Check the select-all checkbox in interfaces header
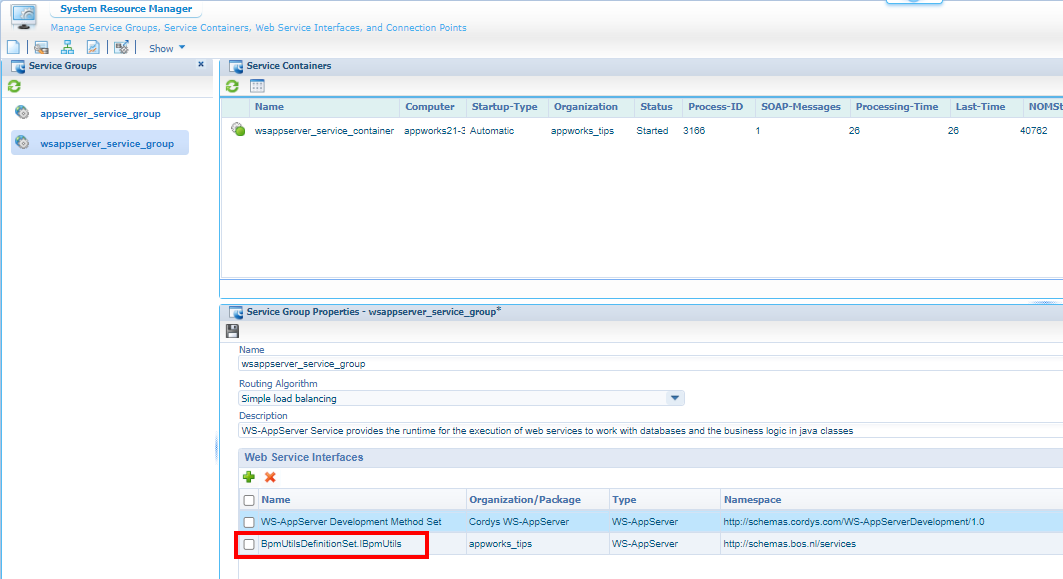 pos(249,500)
